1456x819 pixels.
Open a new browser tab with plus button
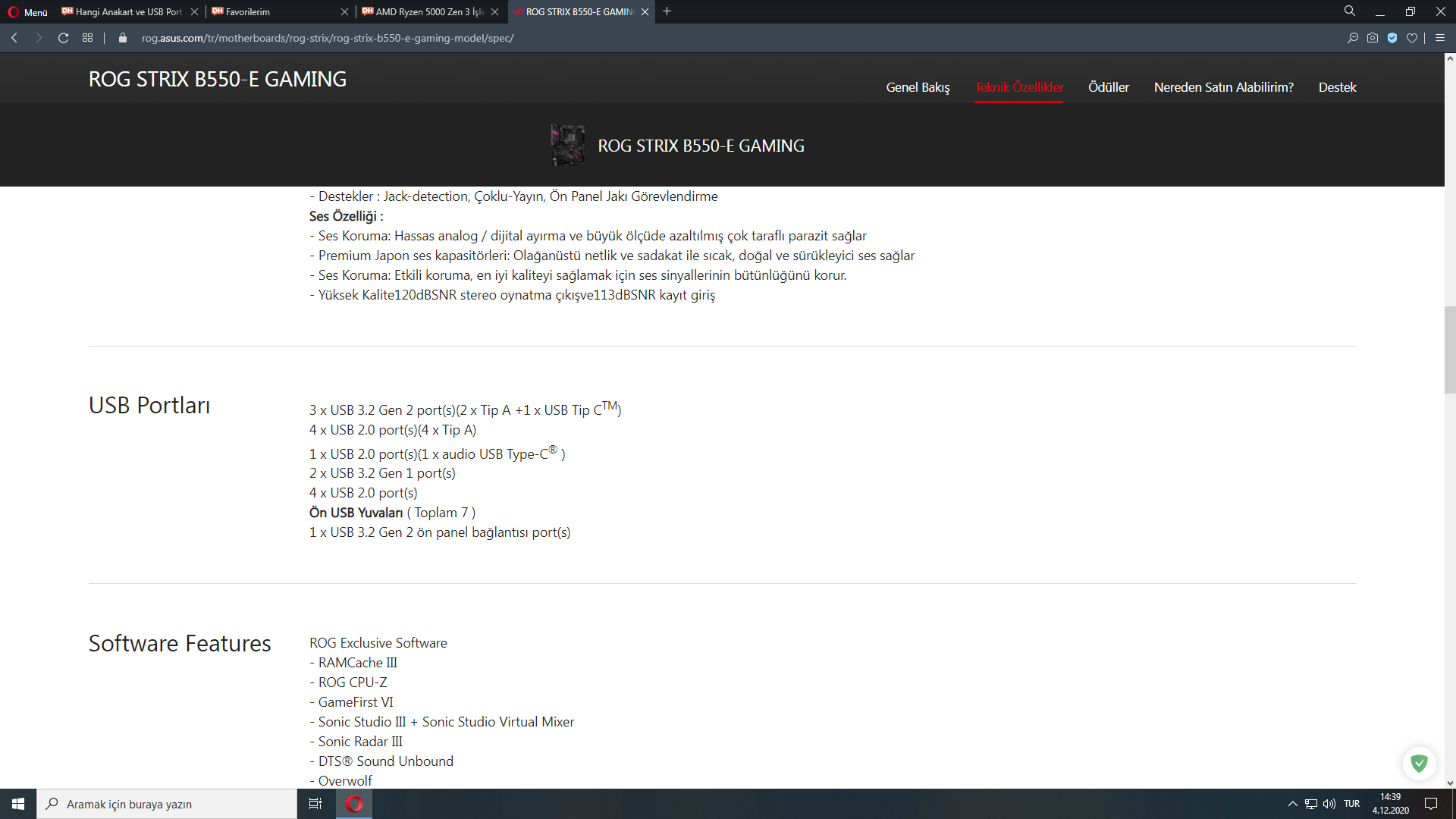pos(667,11)
